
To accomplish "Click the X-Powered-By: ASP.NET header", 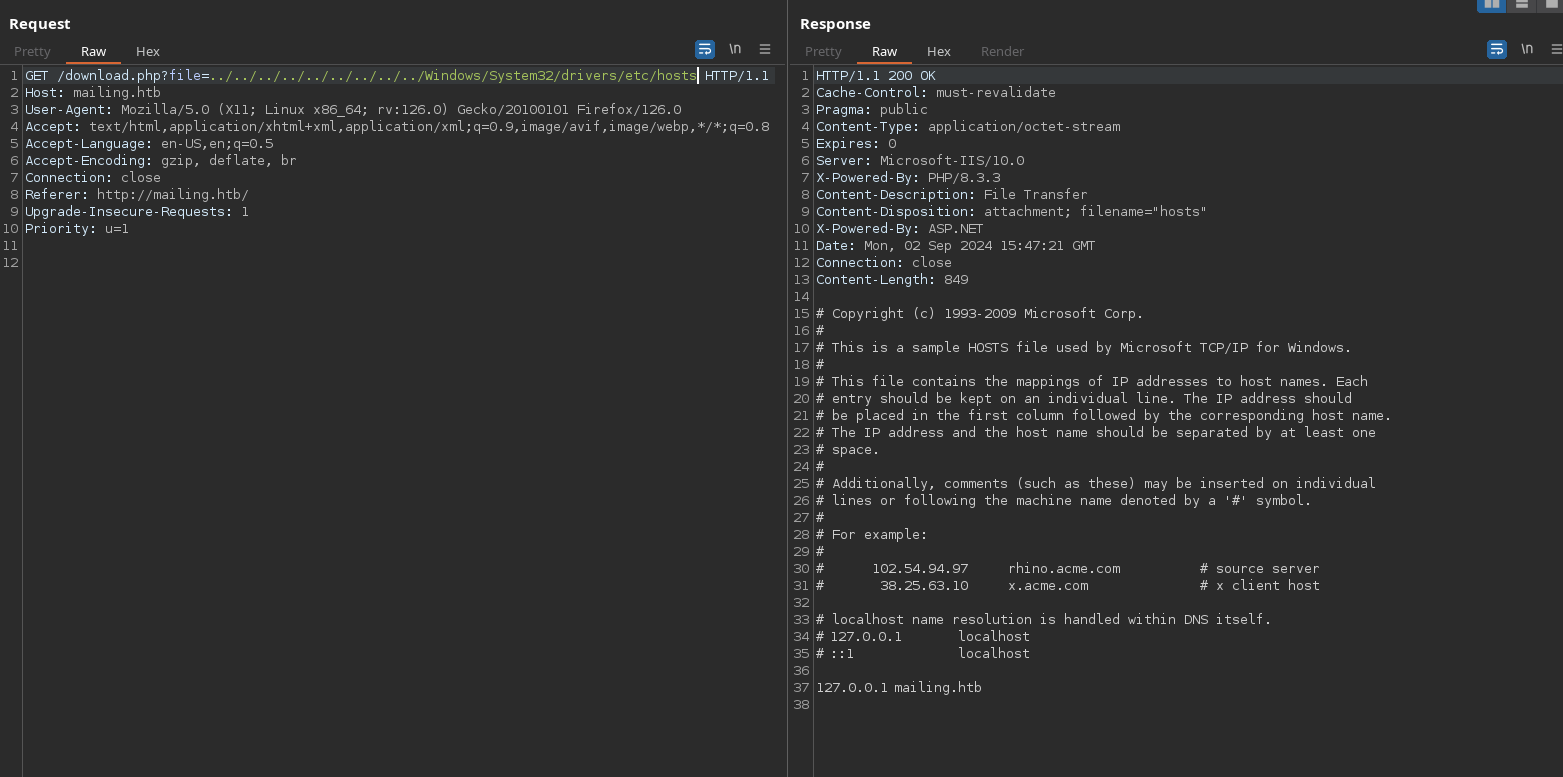I will coord(900,229).
